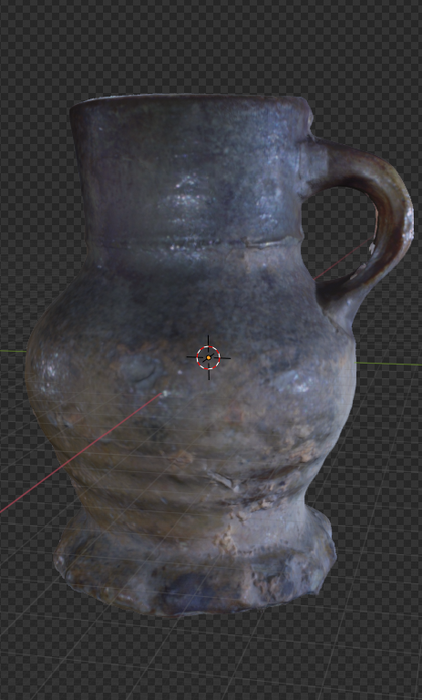Click the flared foot base of the jug

[x=194, y=565]
